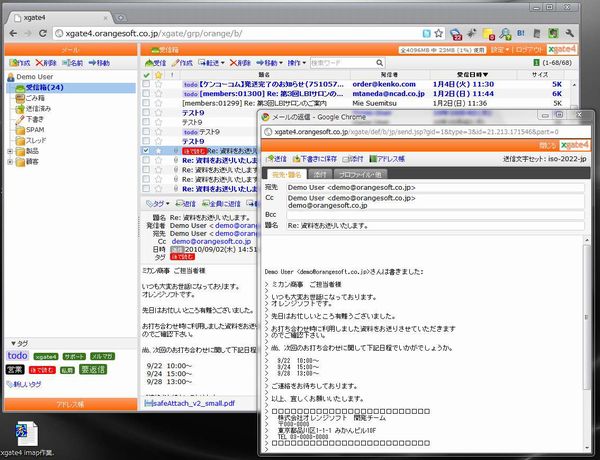This screenshot has height=460, width=600.
Task: Click the red 後で読む tag in tag cloud
Action: (42, 370)
